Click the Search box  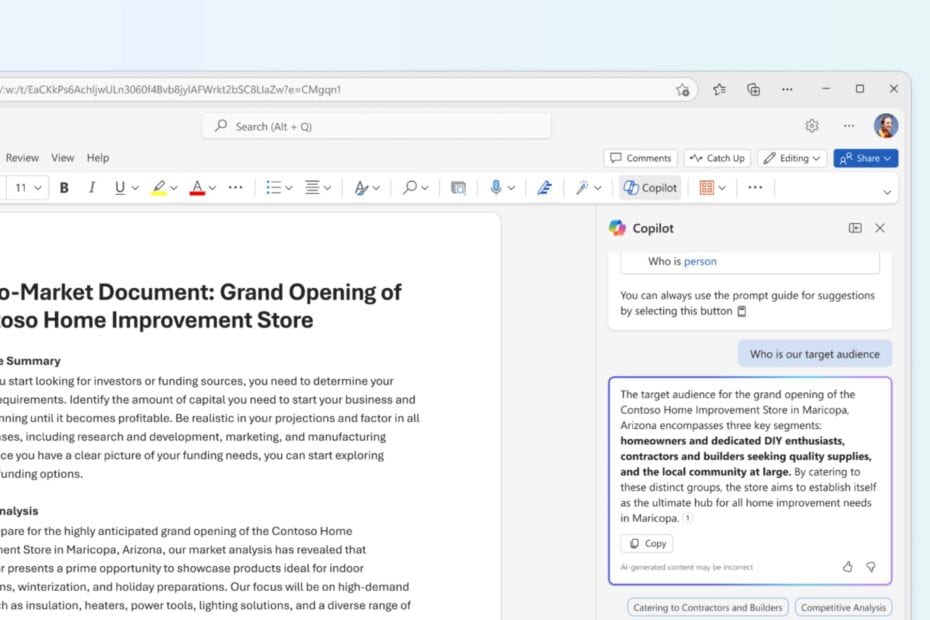pyautogui.click(x=376, y=126)
